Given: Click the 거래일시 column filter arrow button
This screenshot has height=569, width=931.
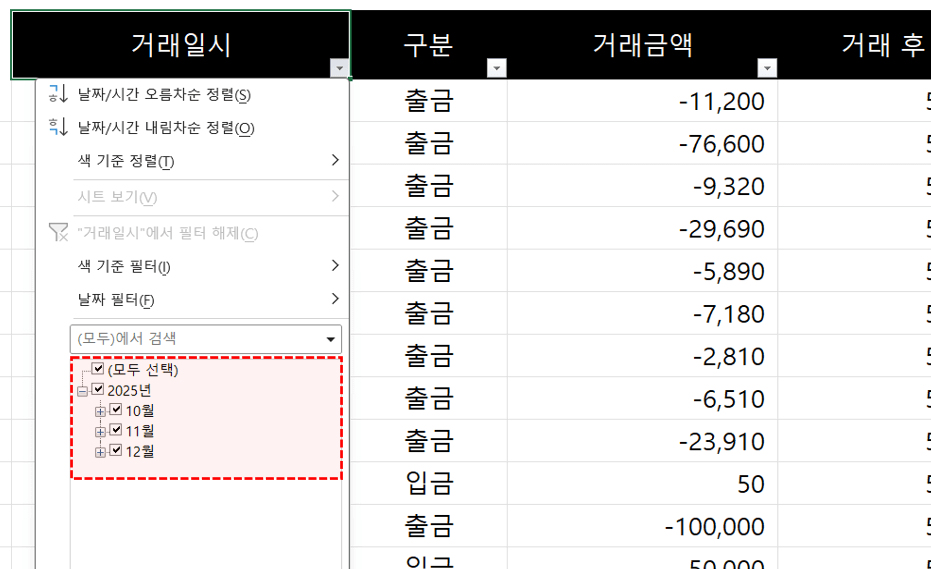Looking at the screenshot, I should pos(340,68).
